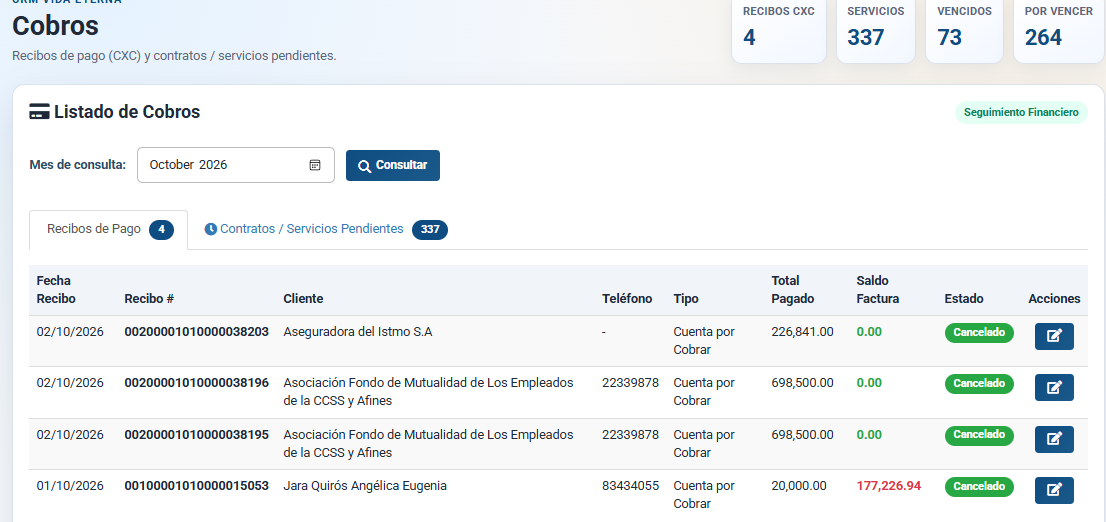The height and width of the screenshot is (522, 1106).
Task: Click the Seguimiento Financiero badge
Action: click(1021, 112)
